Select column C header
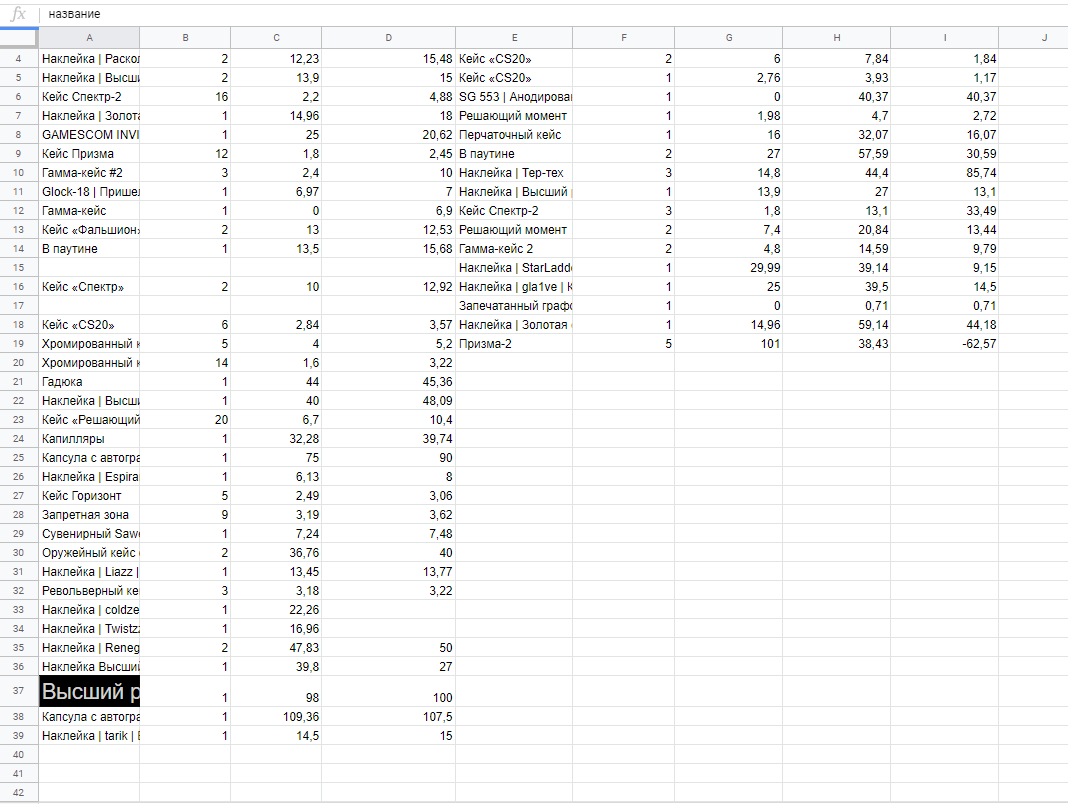 (276, 38)
